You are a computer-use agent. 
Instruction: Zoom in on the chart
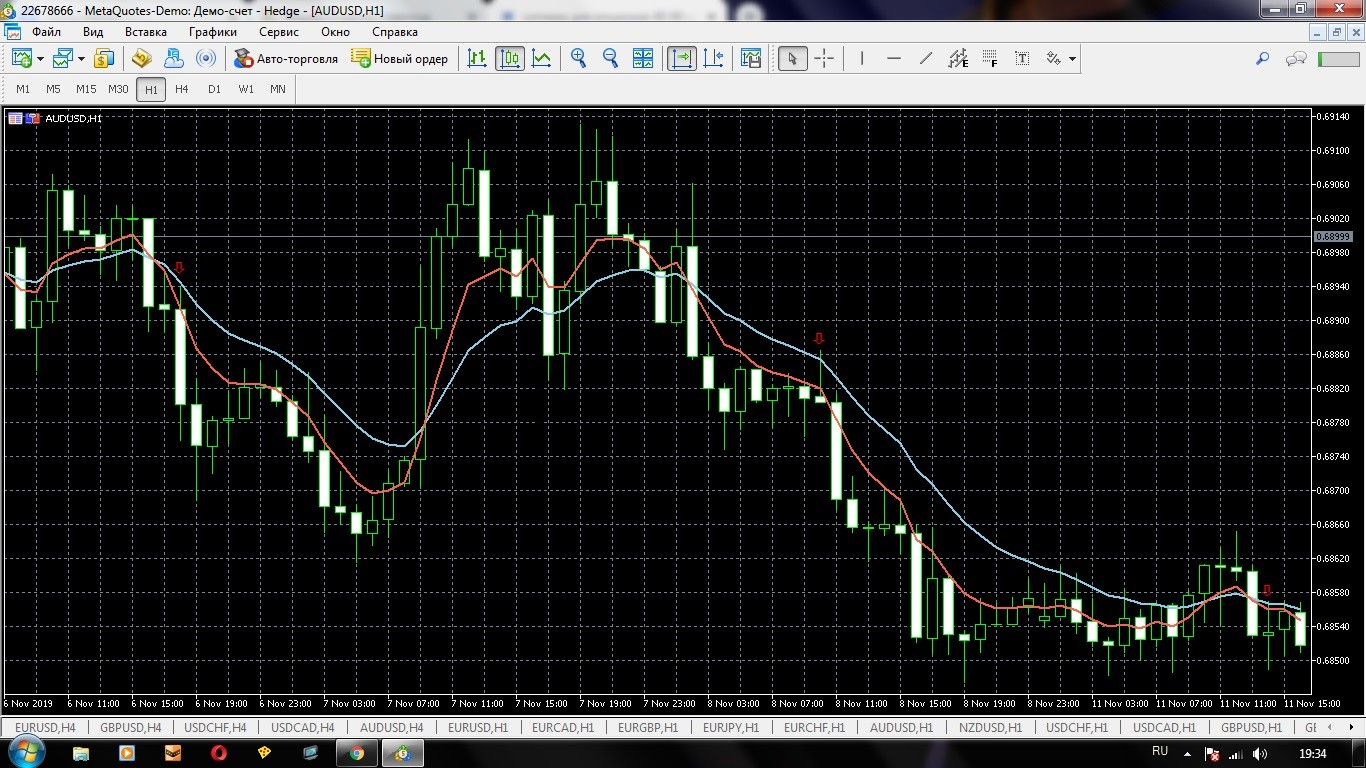tap(578, 59)
